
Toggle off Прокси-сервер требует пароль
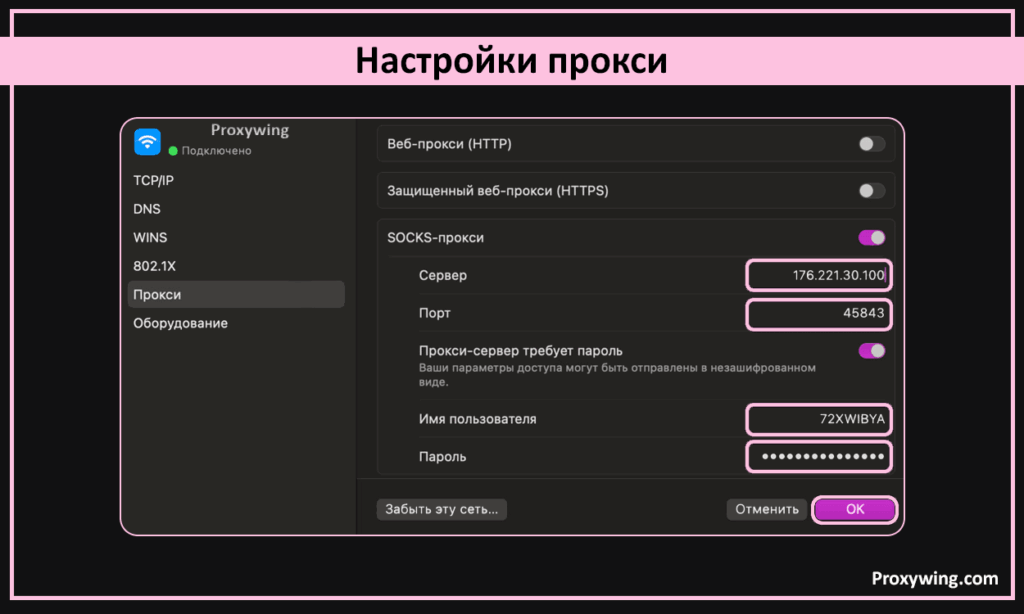tap(872, 351)
